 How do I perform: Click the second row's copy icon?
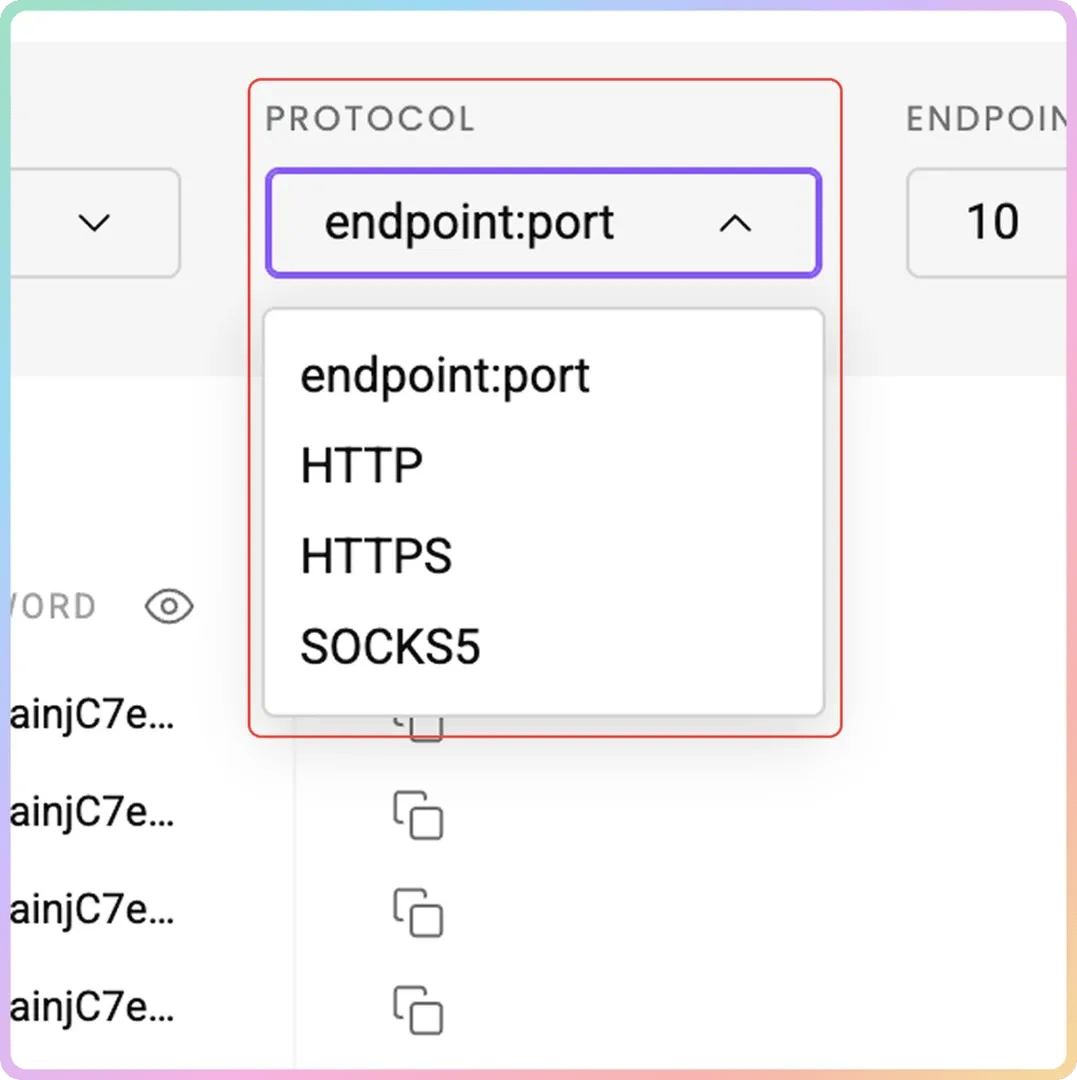[x=417, y=815]
